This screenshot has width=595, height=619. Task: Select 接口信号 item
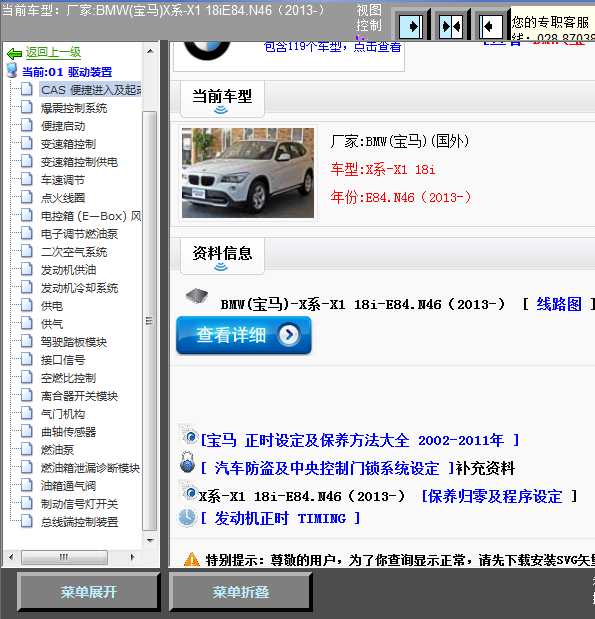click(63, 360)
